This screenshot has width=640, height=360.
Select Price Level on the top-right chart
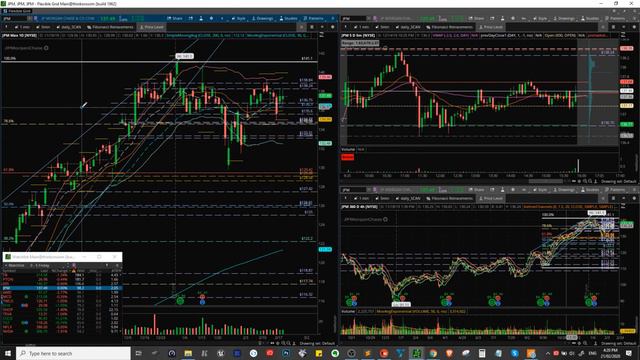[x=491, y=27]
